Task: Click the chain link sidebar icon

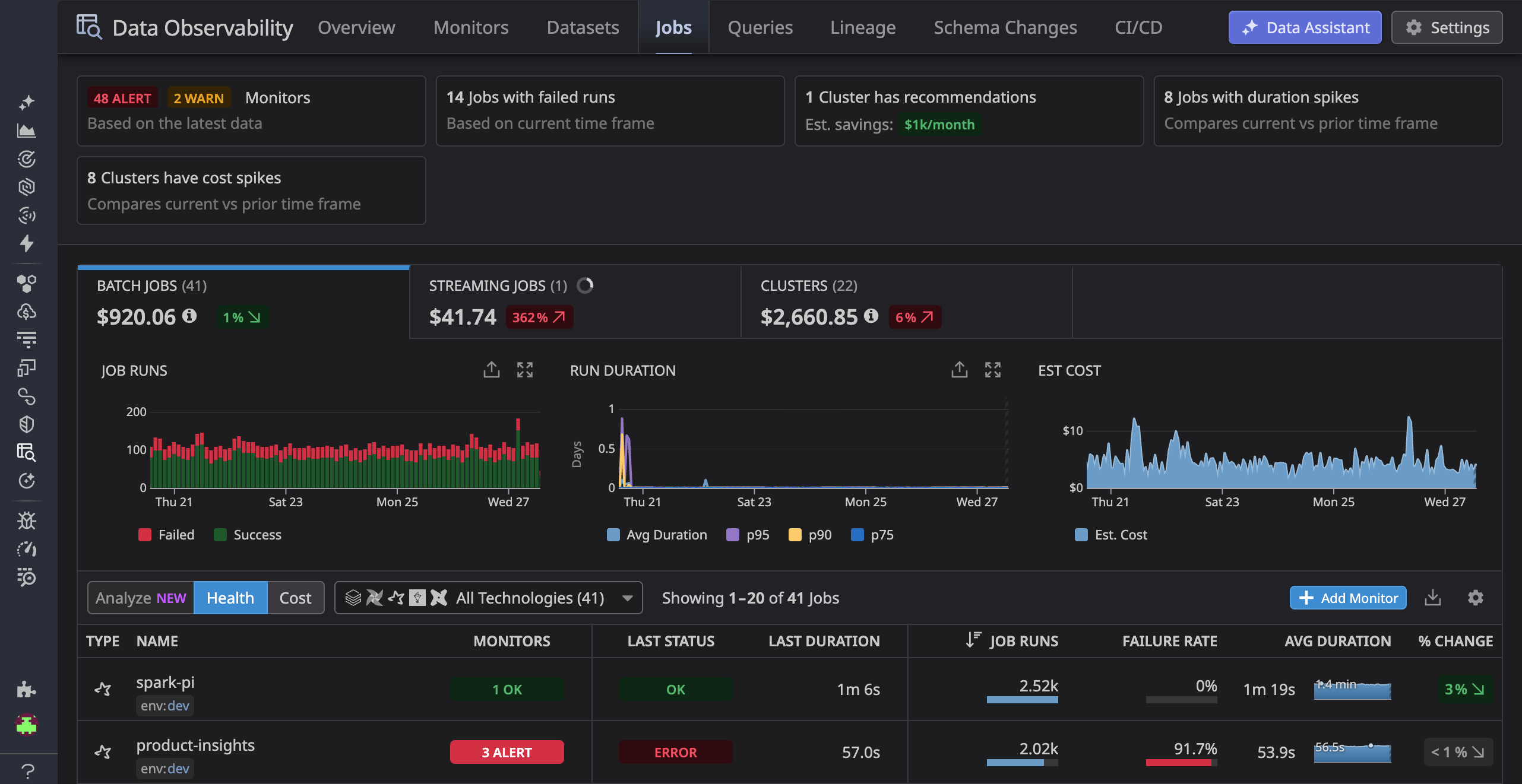Action: point(27,396)
